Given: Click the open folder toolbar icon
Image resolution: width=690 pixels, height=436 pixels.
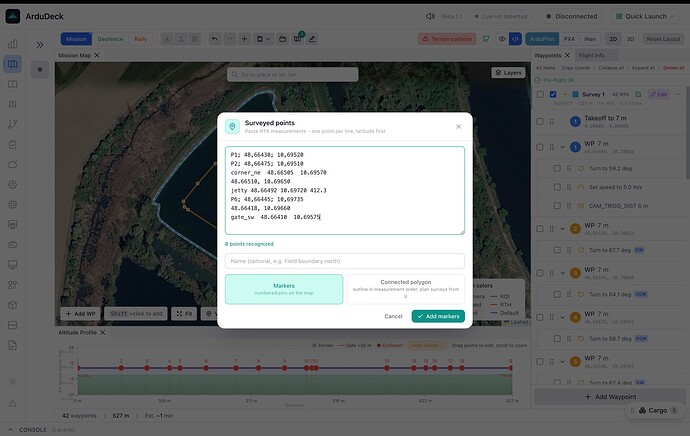Looking at the screenshot, I should (x=283, y=39).
